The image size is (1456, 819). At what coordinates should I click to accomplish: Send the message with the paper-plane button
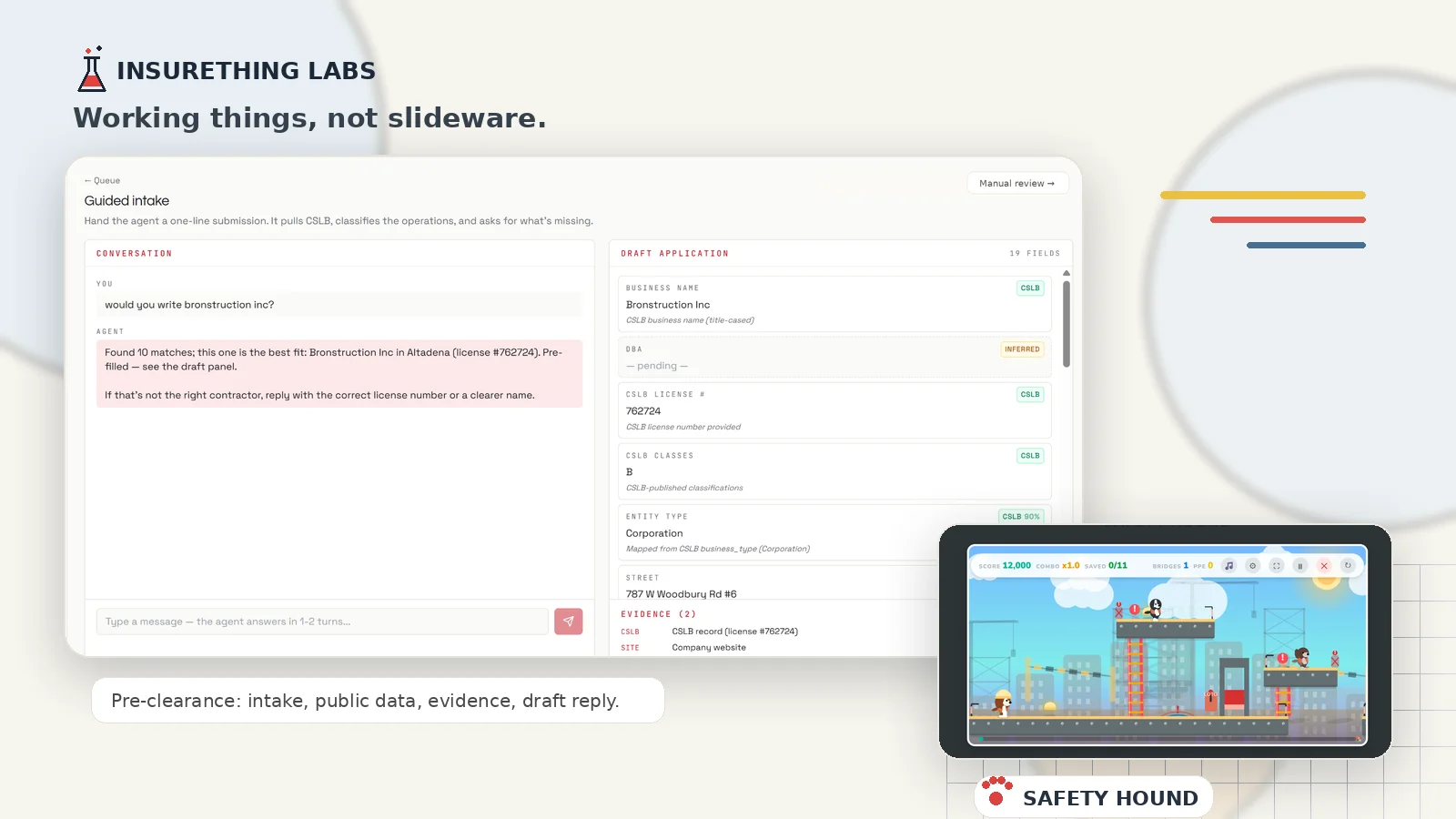[569, 622]
